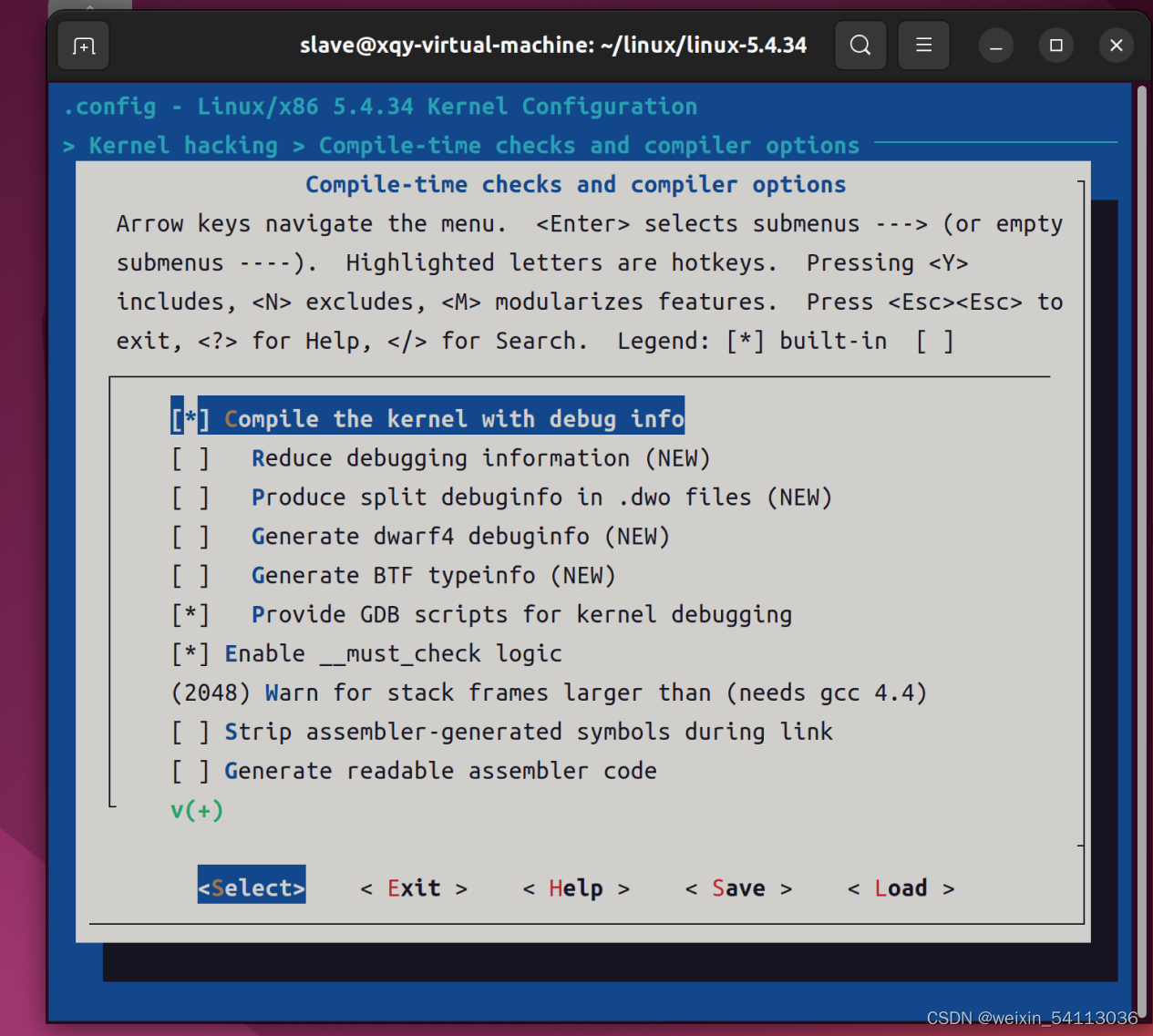Open the Help dialog
Viewport: 1153px width, 1036px height.
coord(575,887)
